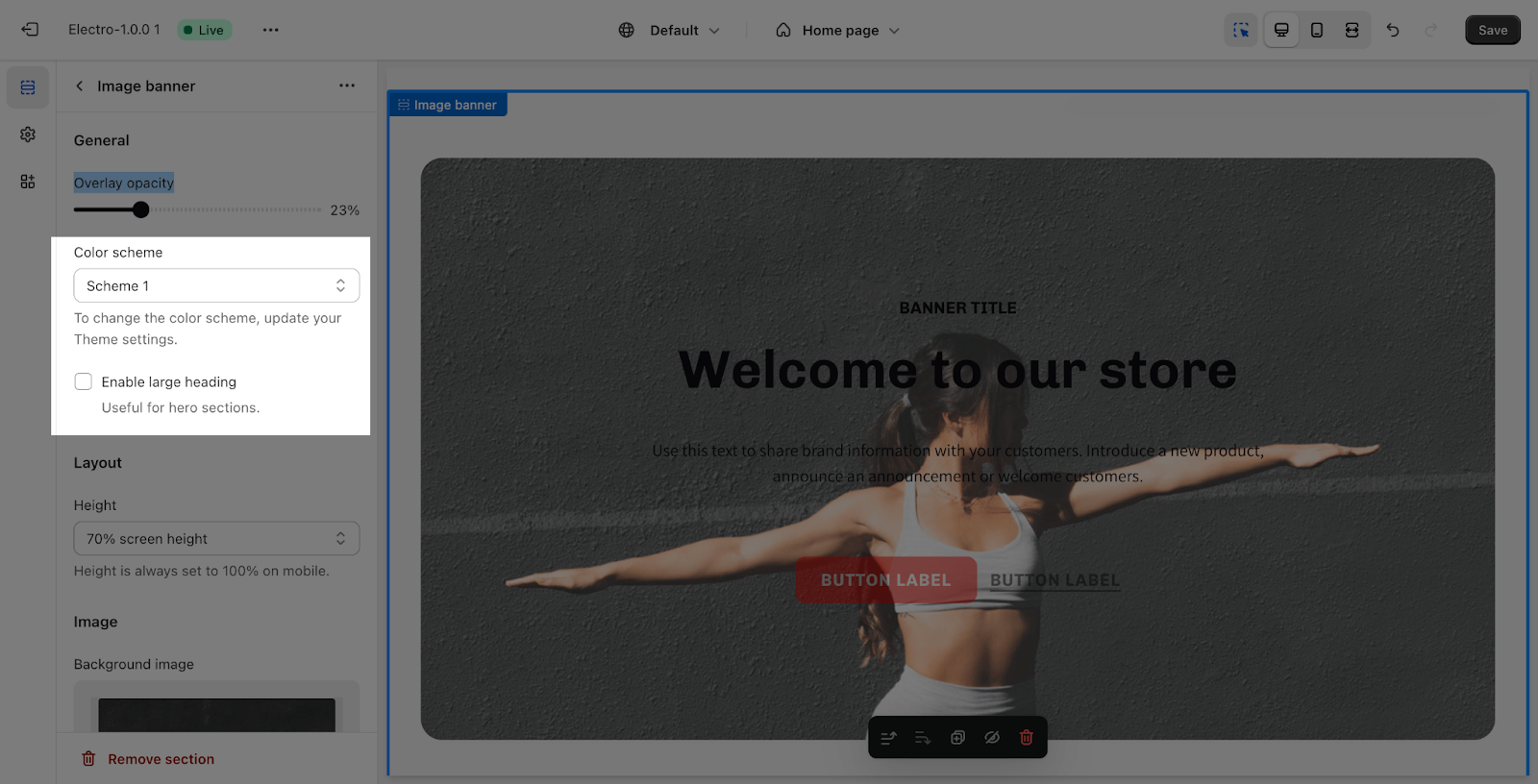Viewport: 1538px width, 784px height.
Task: Select the BANNER TITLE text
Action: coord(957,307)
